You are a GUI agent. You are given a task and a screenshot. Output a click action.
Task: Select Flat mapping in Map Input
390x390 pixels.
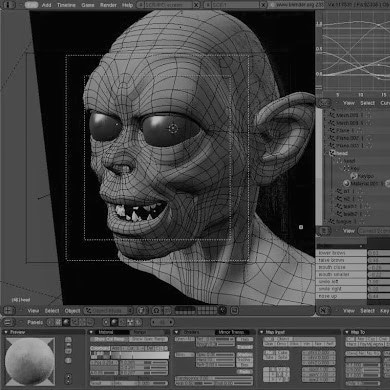[x=269, y=352]
